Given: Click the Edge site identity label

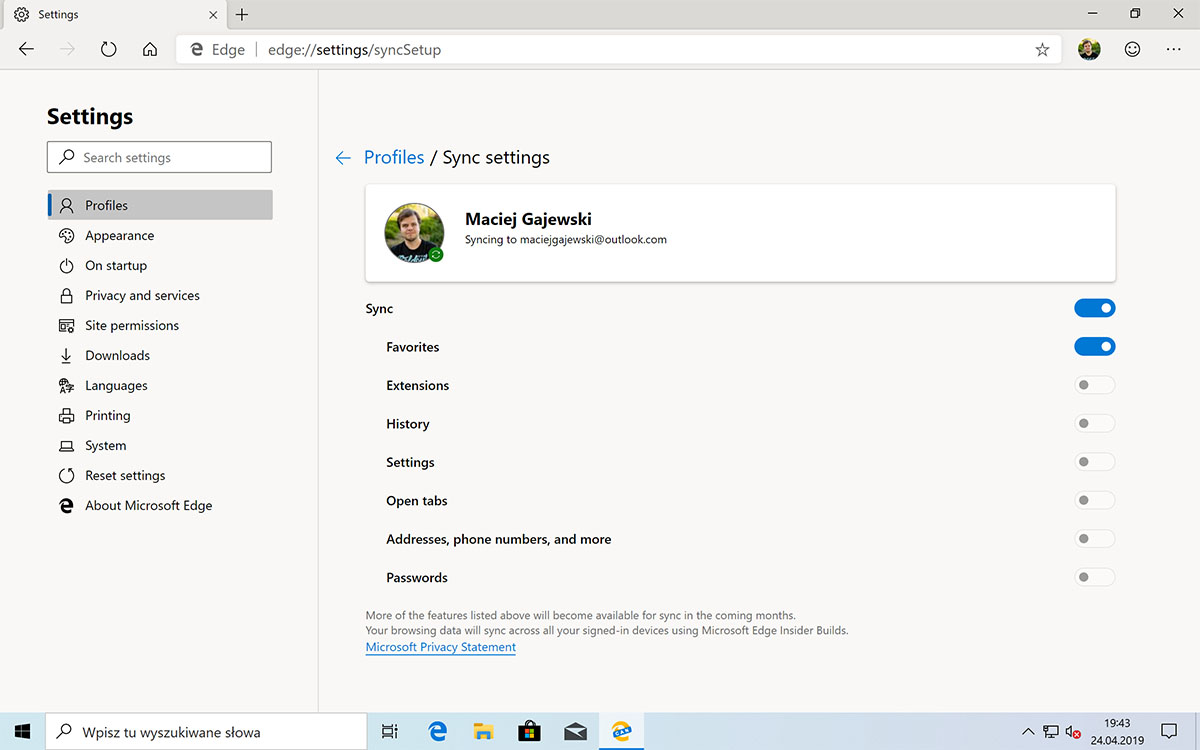Looking at the screenshot, I should pos(216,49).
